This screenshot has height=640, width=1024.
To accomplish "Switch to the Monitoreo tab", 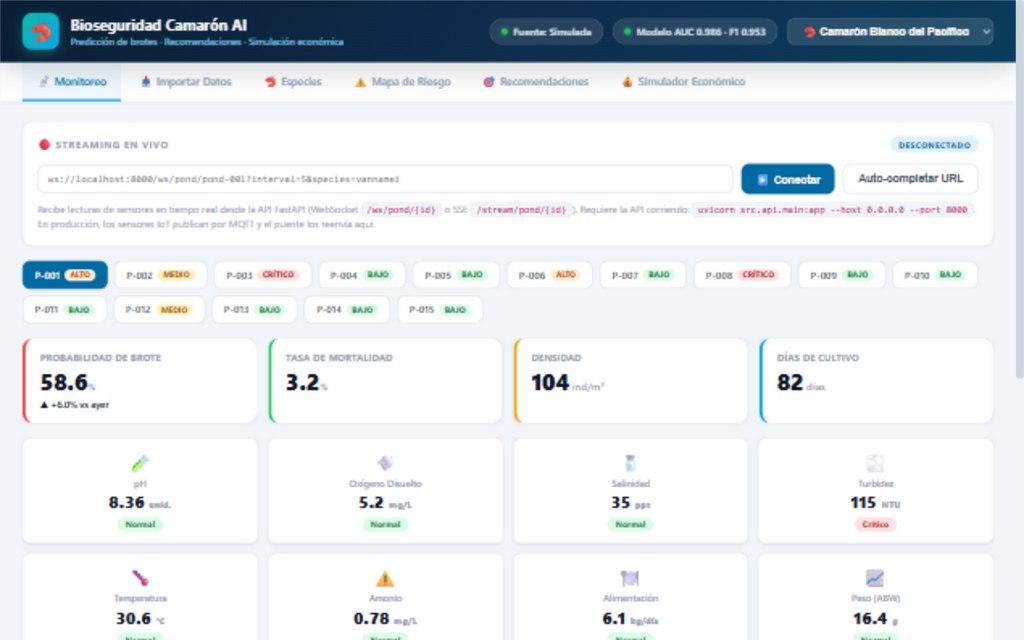I will click(72, 82).
